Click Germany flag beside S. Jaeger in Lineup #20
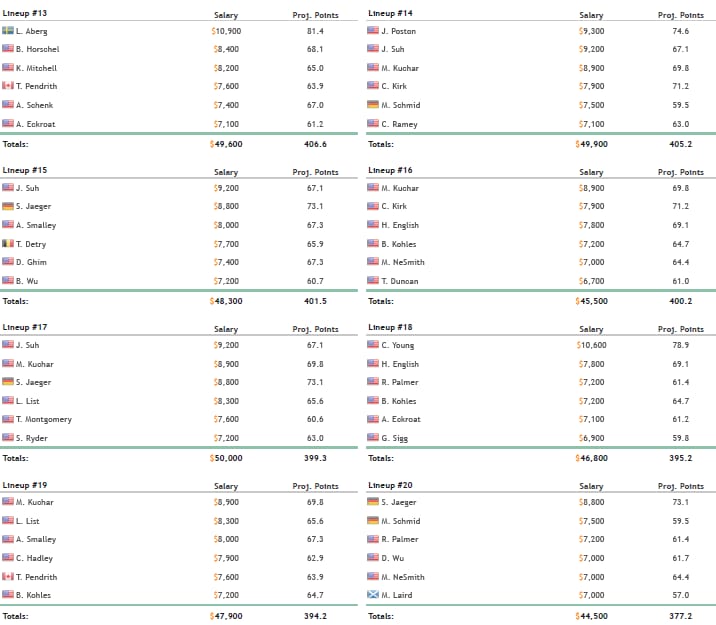This screenshot has height=625, width=716. coord(373,502)
